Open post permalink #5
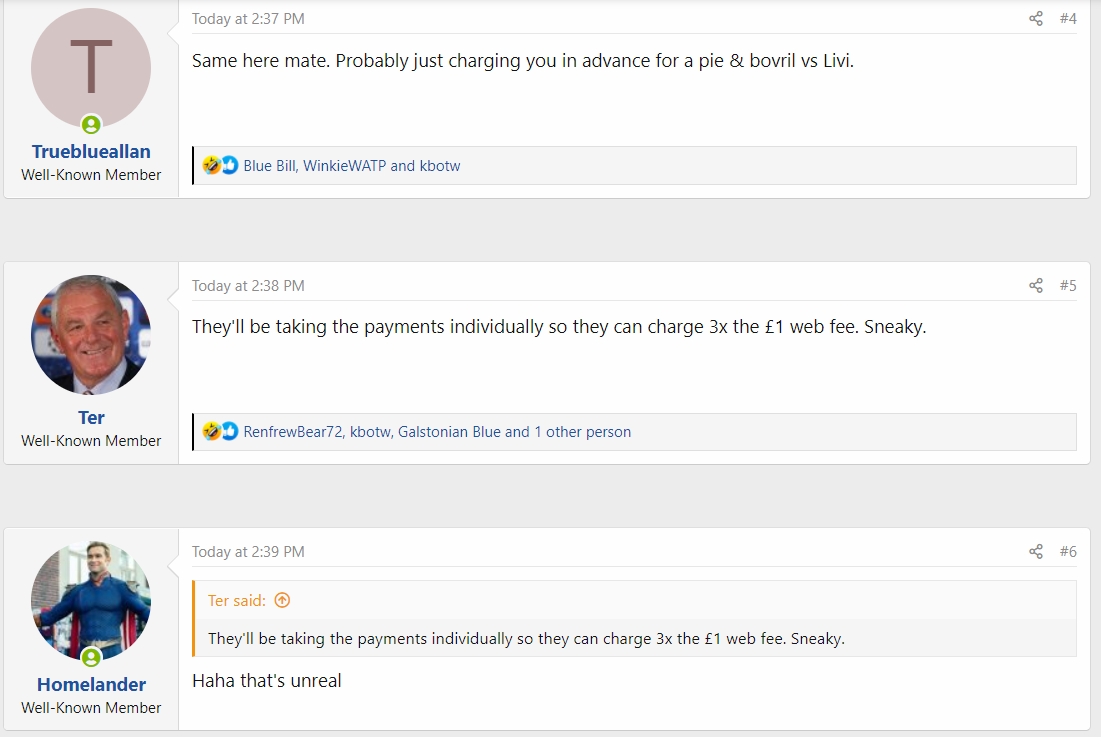The height and width of the screenshot is (737, 1101). [x=1068, y=286]
